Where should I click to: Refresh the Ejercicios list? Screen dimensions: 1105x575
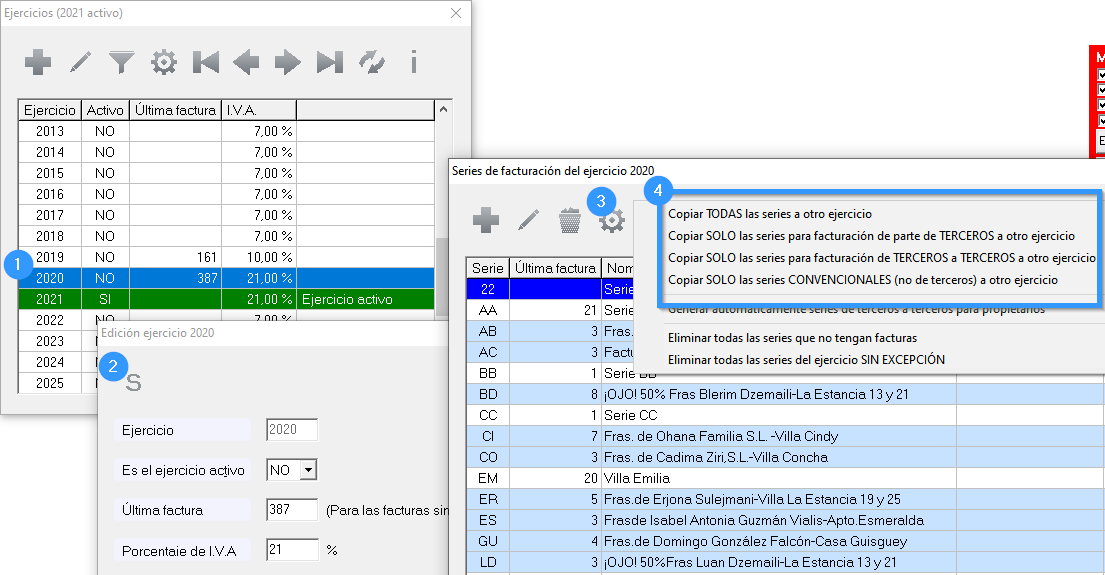point(372,63)
